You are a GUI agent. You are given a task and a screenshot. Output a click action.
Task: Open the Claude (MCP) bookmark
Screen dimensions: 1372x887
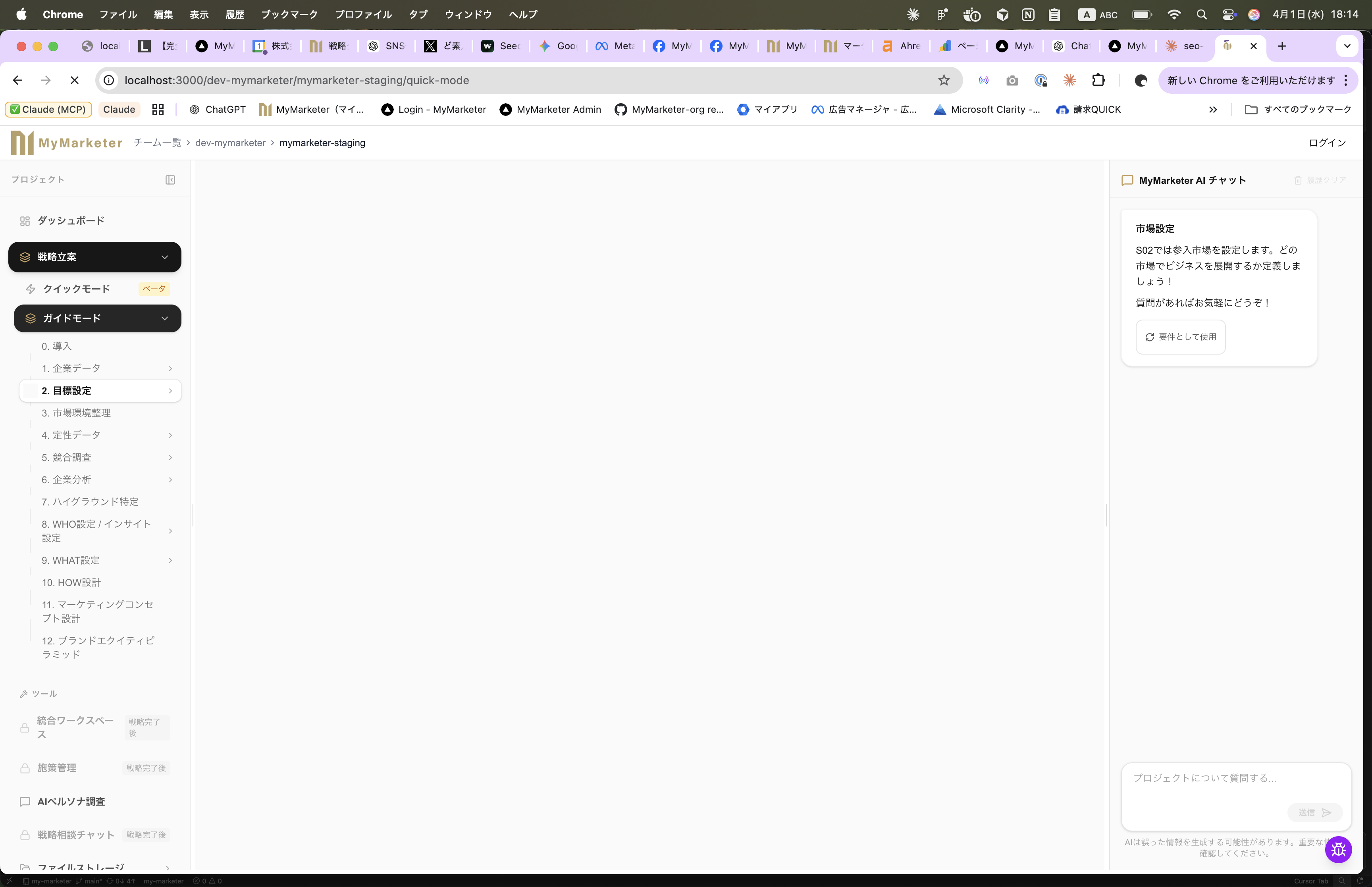[48, 110]
